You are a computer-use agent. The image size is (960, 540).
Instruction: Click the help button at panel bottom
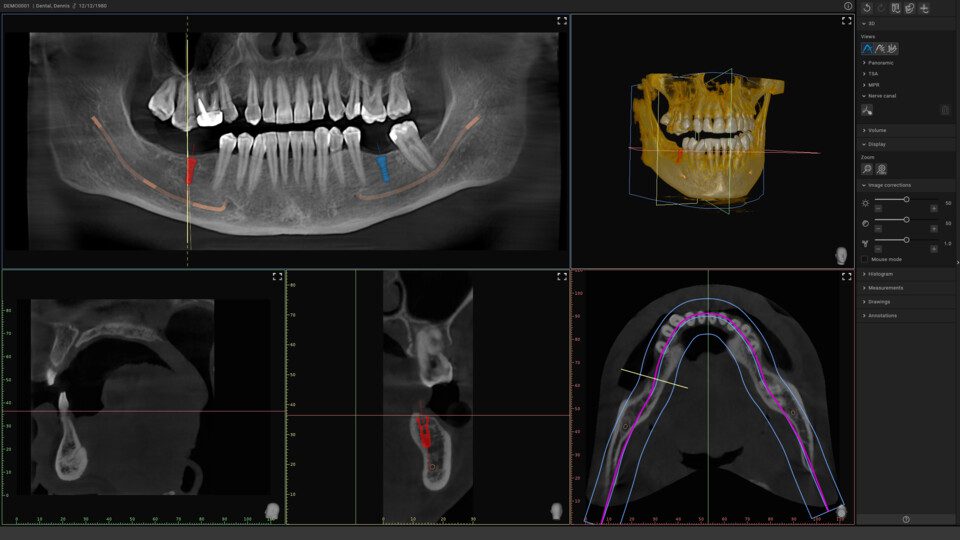pos(906,519)
